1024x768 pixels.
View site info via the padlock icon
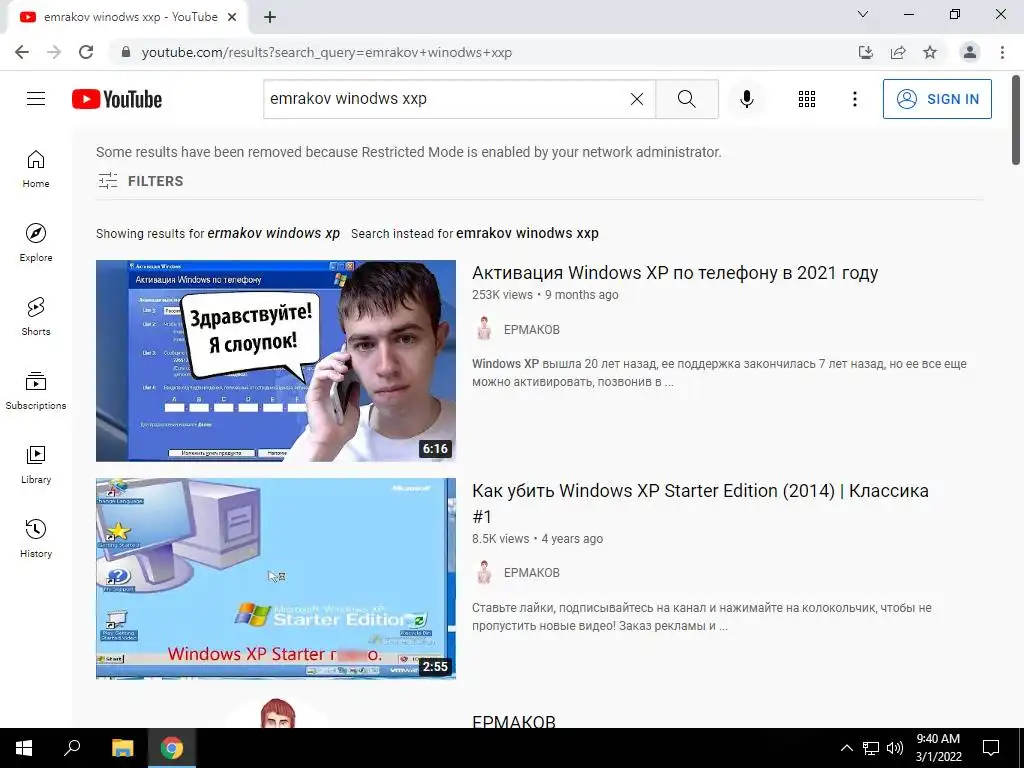click(125, 52)
